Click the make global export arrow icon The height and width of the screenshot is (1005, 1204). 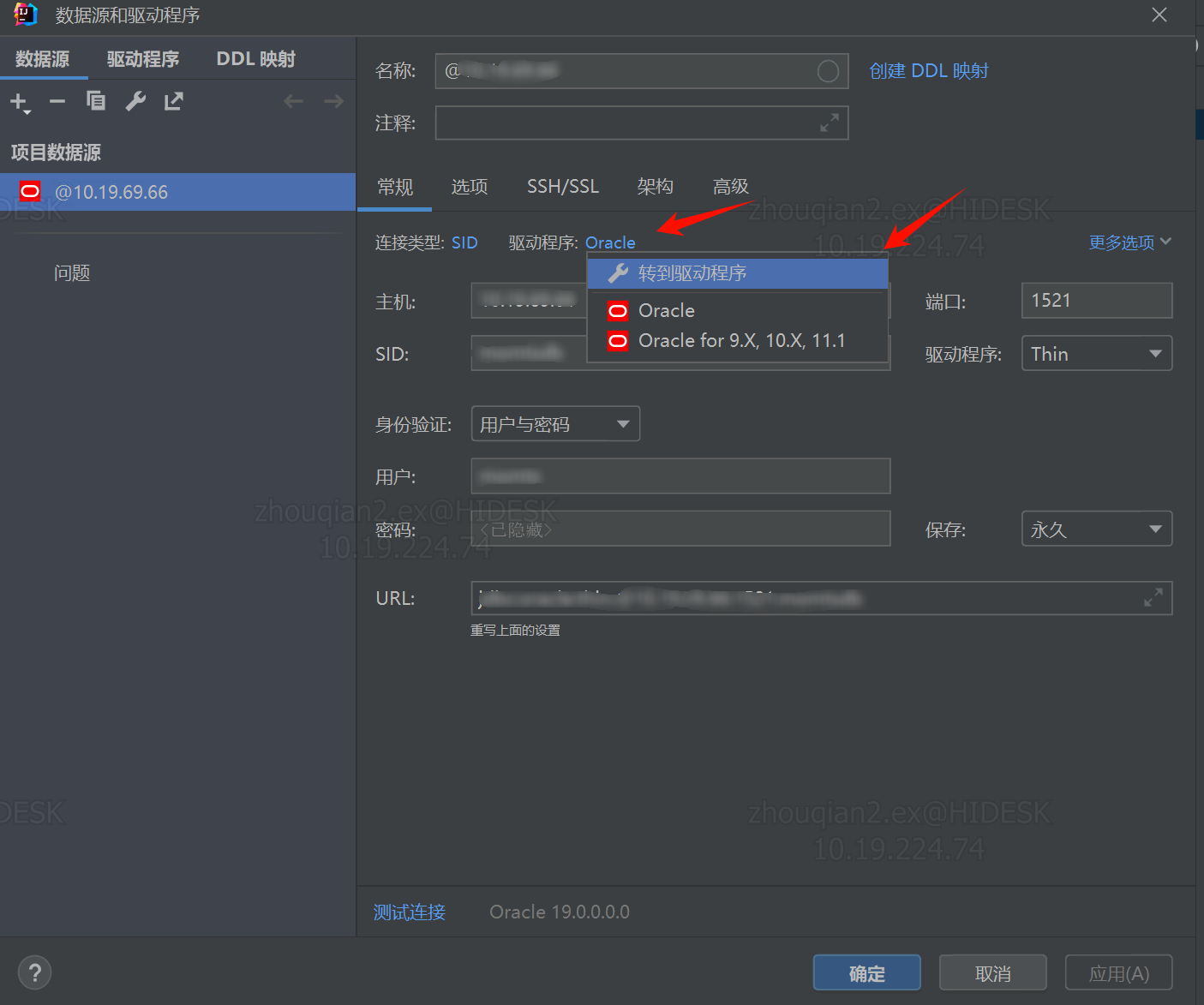[174, 101]
